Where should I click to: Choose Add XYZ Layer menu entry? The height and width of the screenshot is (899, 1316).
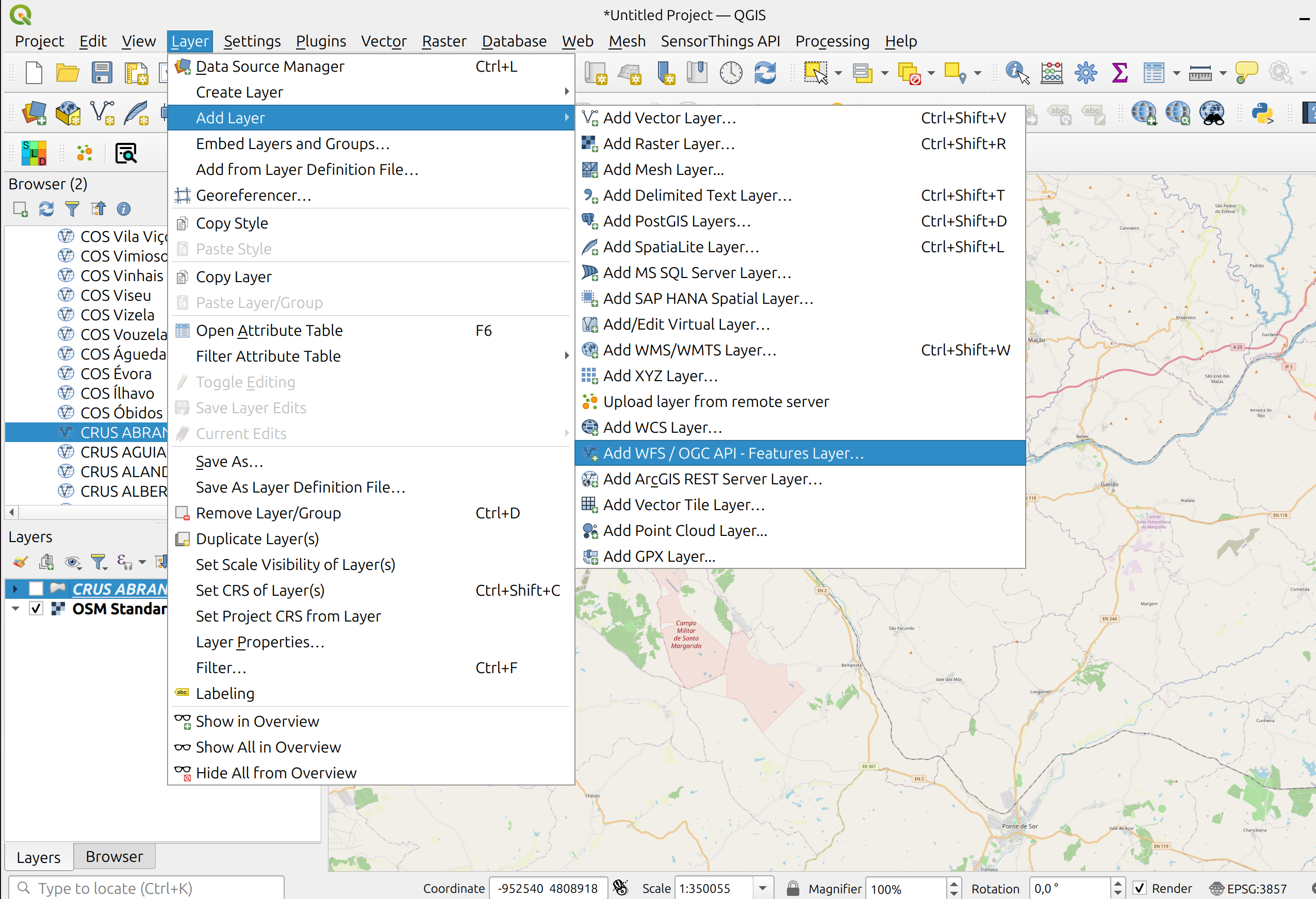(x=800, y=375)
